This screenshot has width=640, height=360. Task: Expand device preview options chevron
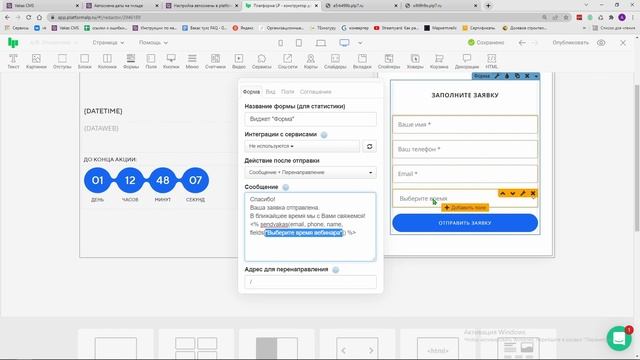(360, 43)
